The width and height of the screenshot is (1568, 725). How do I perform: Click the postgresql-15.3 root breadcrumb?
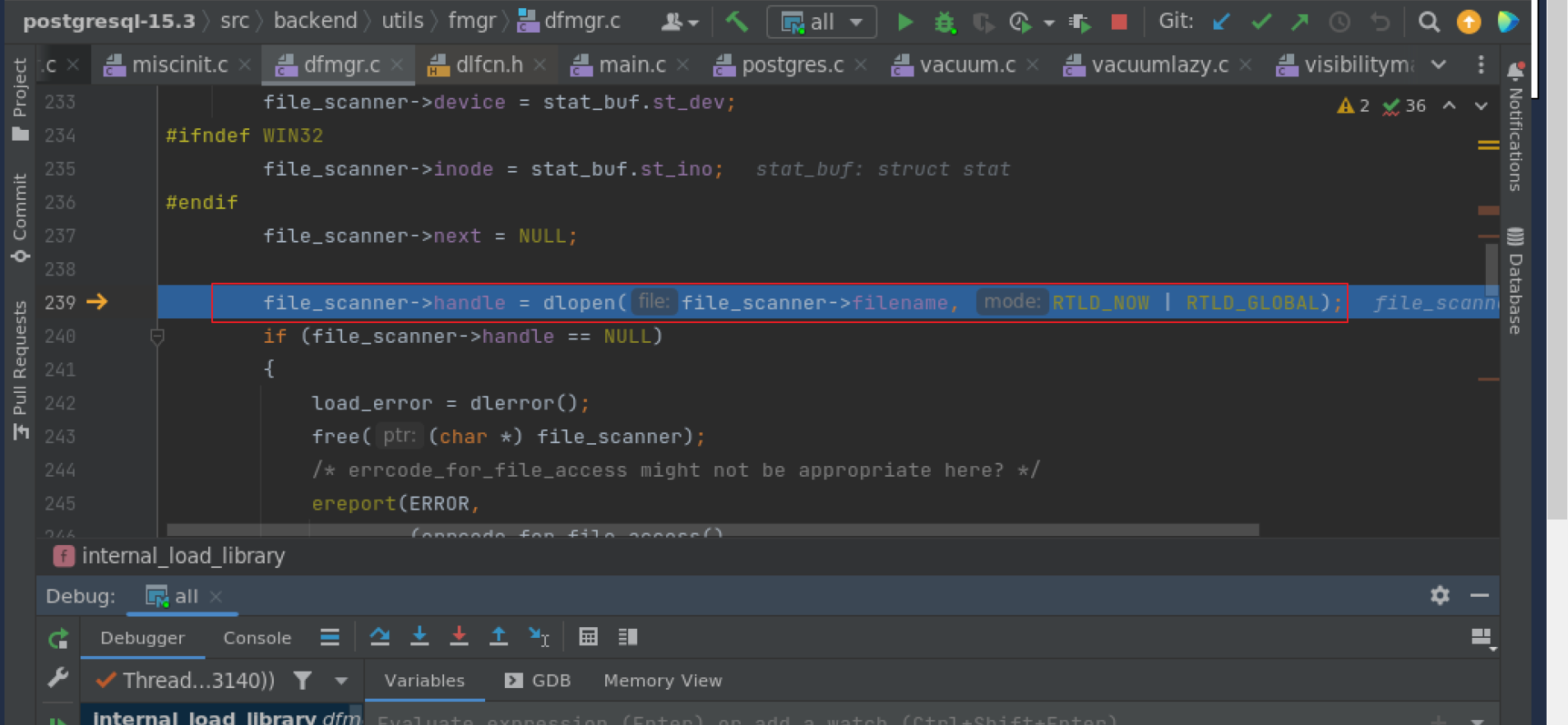pyautogui.click(x=109, y=21)
